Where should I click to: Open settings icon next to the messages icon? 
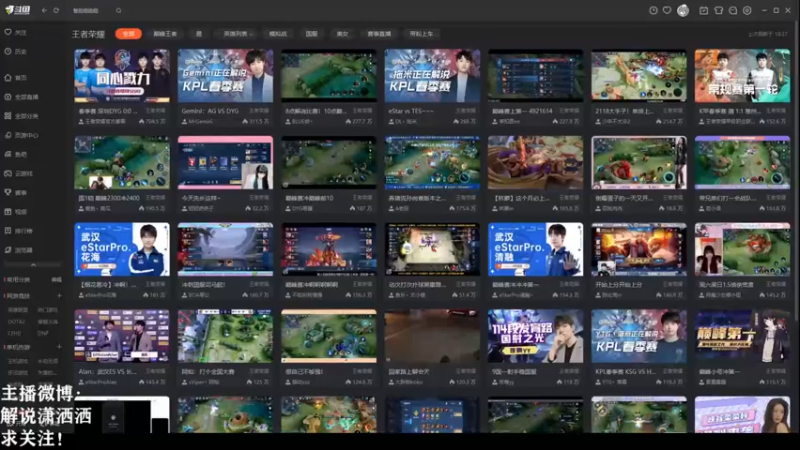point(747,10)
